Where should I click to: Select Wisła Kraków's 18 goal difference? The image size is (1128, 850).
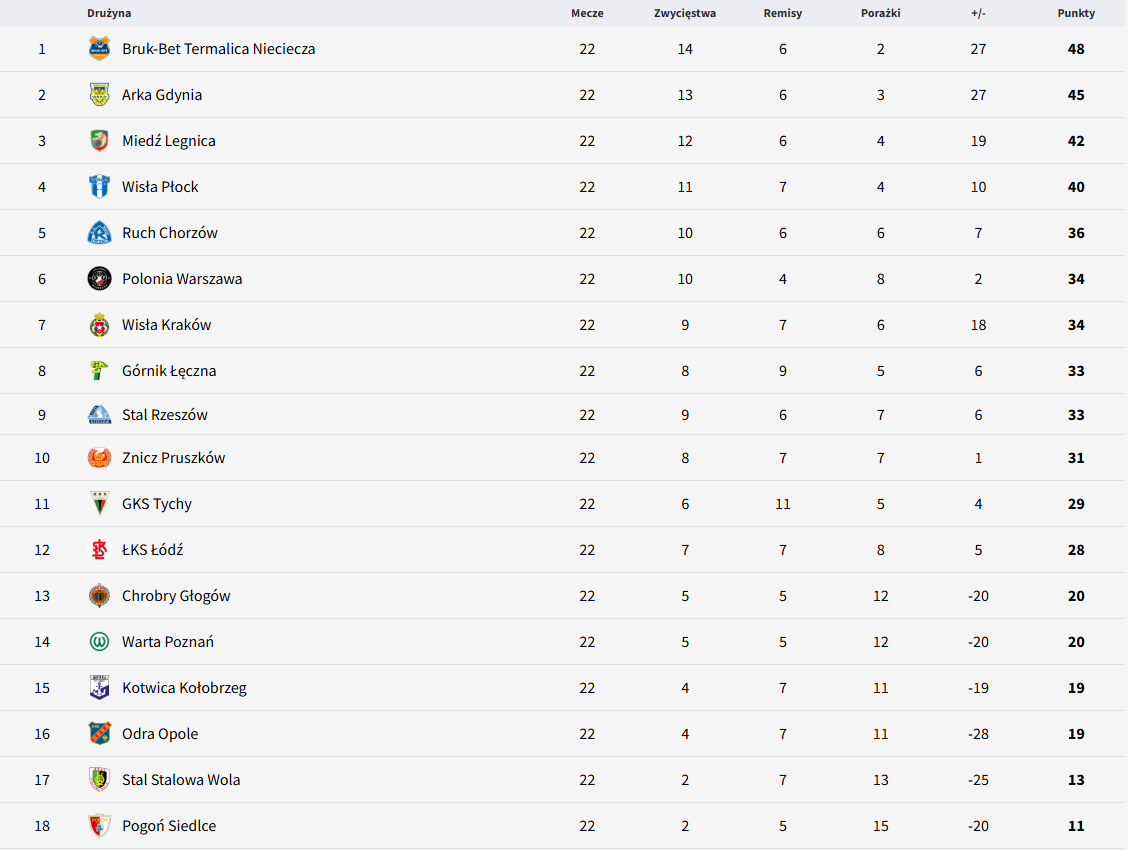(978, 325)
